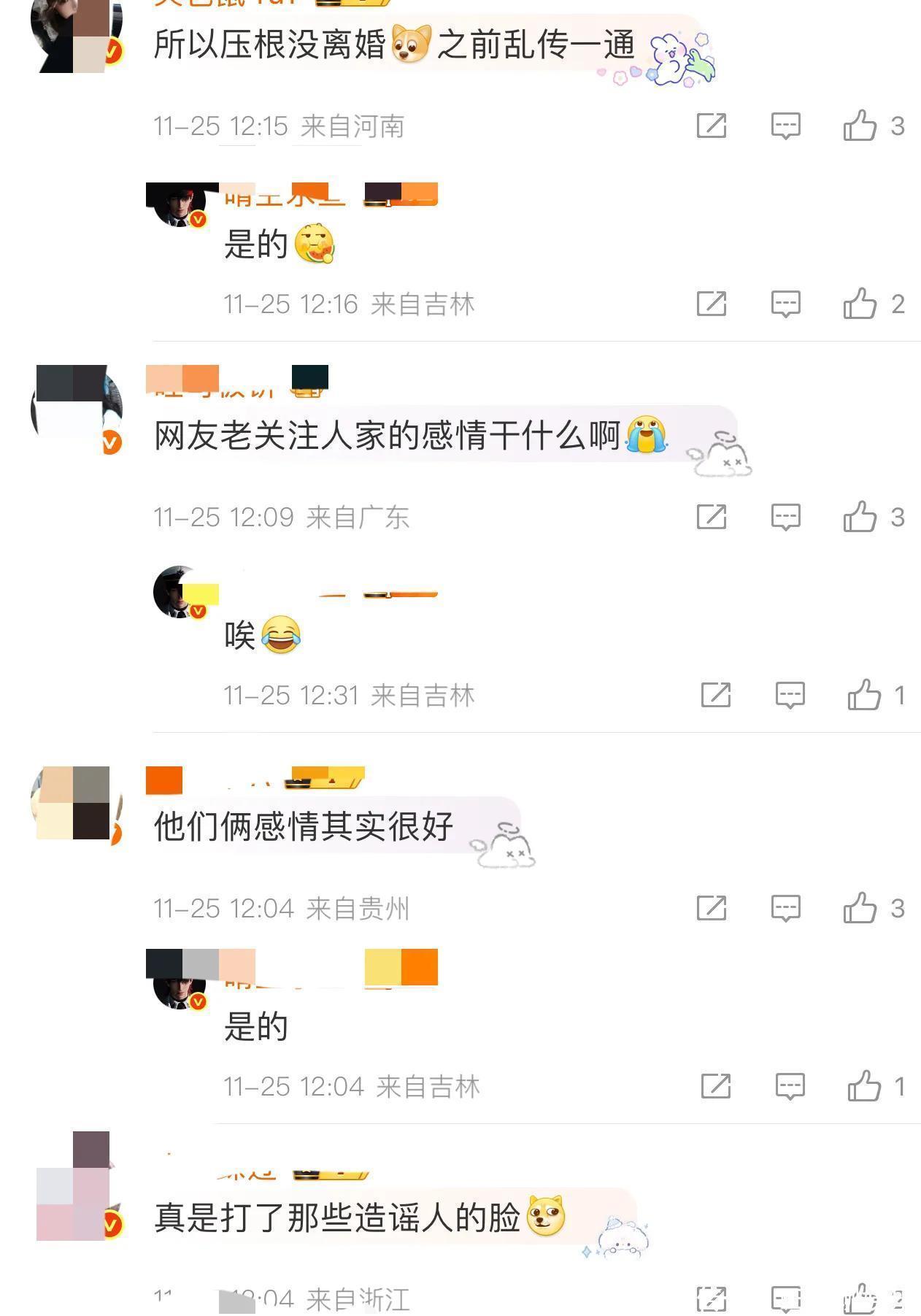The width and height of the screenshot is (921, 1316).
Task: Share the 网友老关注人家的感情干什么啊 comment
Action: pyautogui.click(x=712, y=517)
